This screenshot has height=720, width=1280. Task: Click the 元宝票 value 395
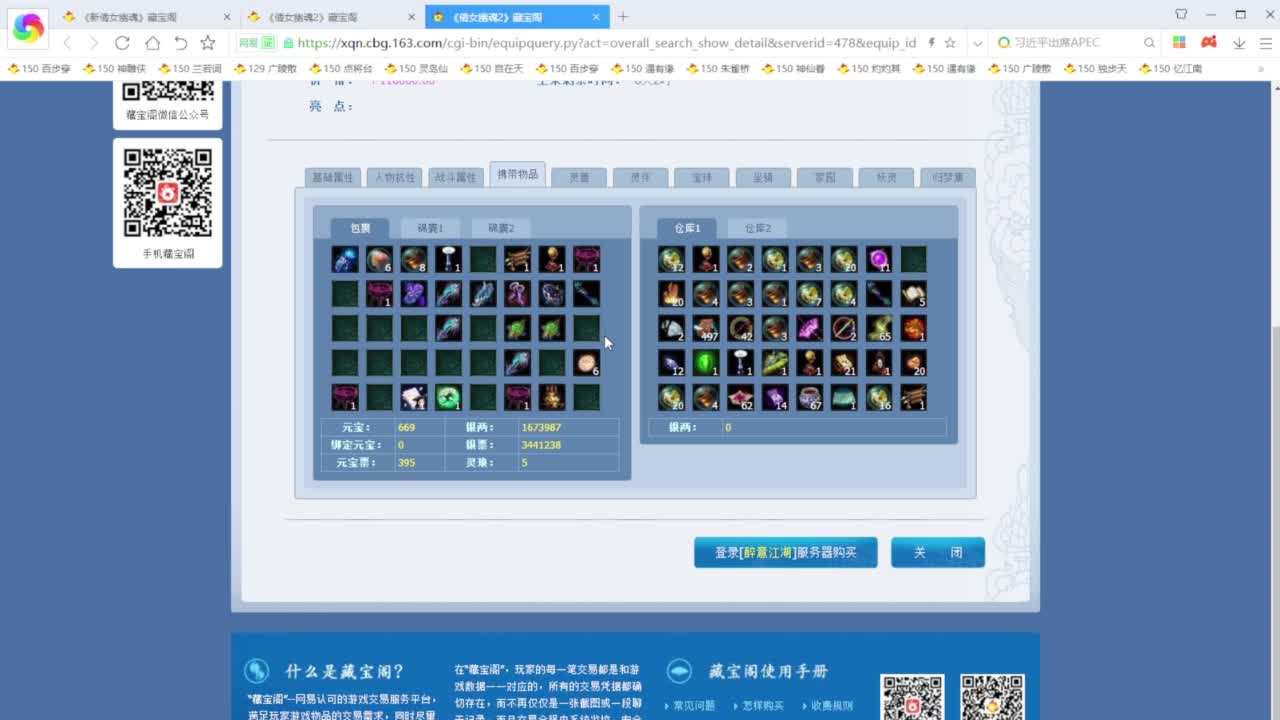[406, 463]
